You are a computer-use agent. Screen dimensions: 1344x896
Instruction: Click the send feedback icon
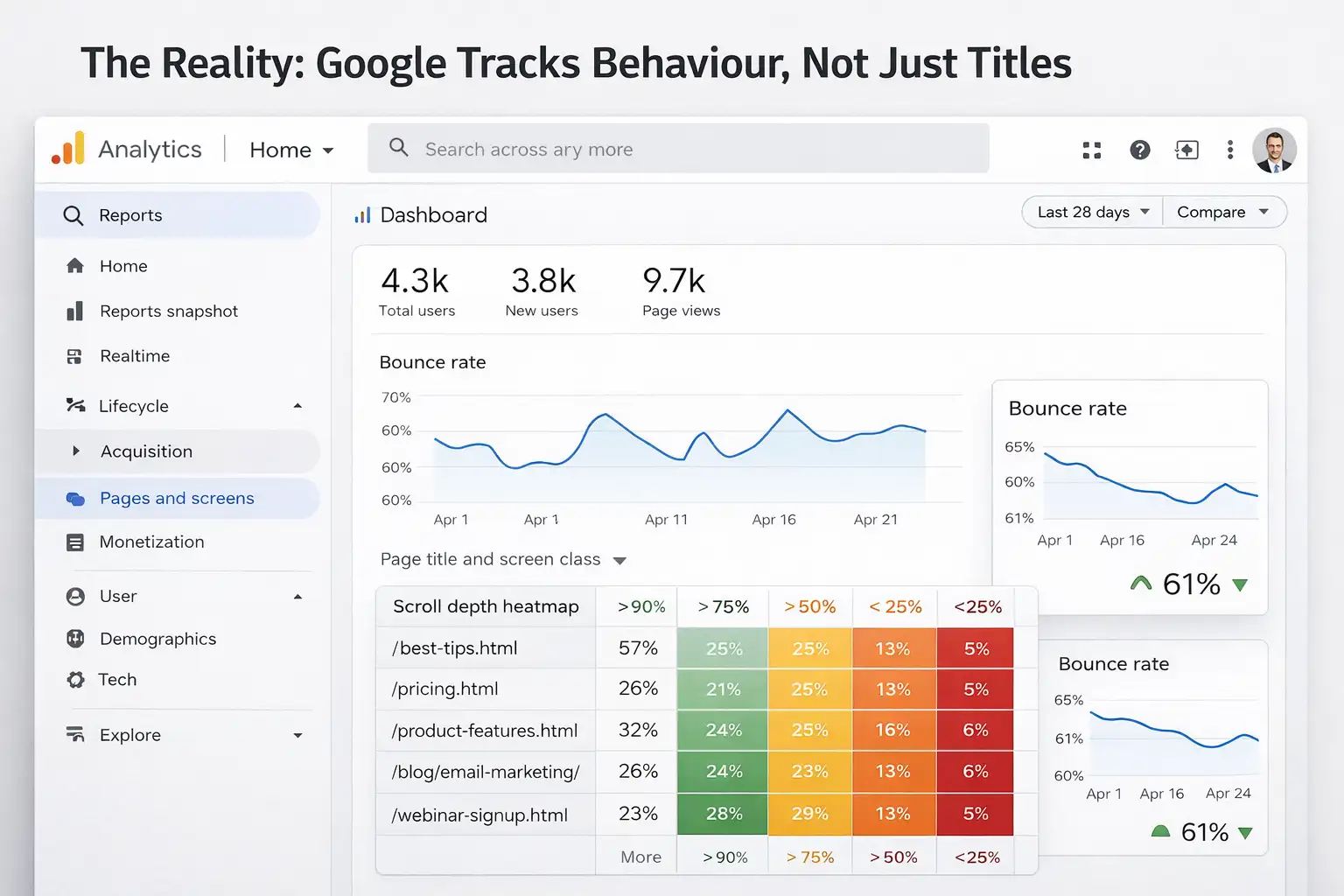click(1186, 150)
